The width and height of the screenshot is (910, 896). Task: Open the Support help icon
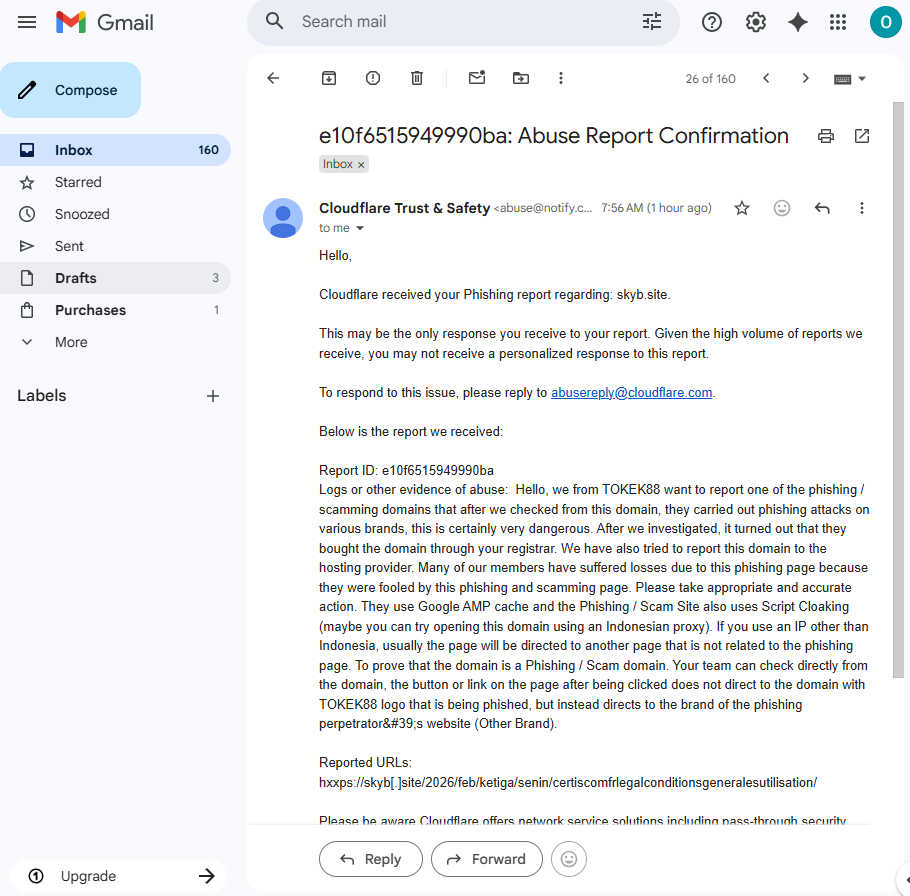[x=712, y=22]
